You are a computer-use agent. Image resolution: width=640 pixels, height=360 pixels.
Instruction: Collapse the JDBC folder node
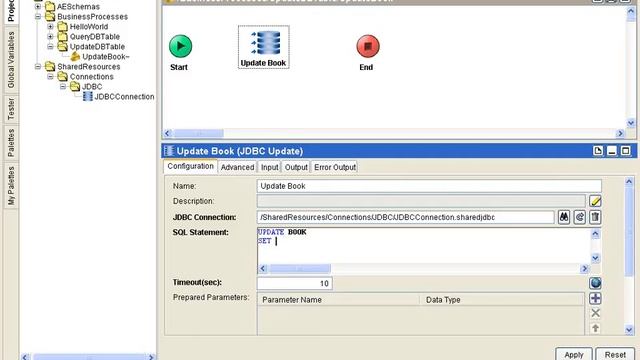[63, 87]
